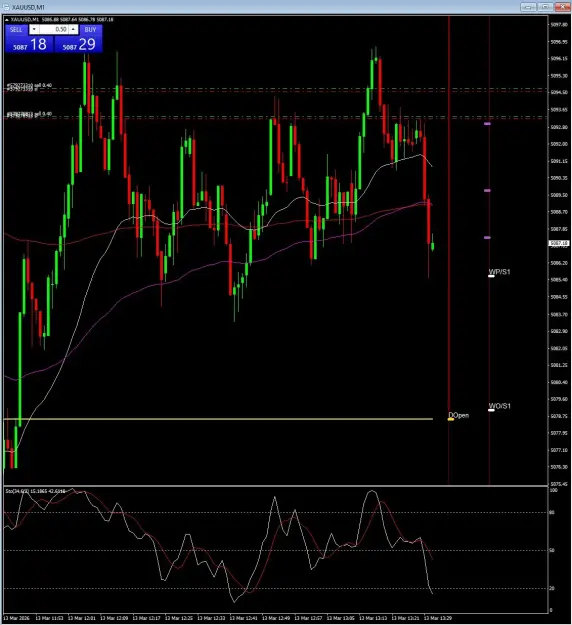Screen dimensions: 572x625
Task: Click the current price tag on the price scale
Action: 559,243
